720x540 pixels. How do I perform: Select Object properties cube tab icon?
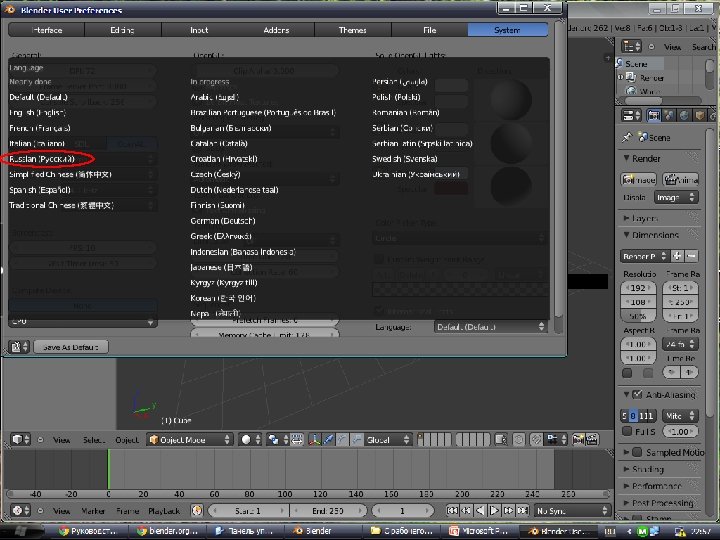coord(699,115)
